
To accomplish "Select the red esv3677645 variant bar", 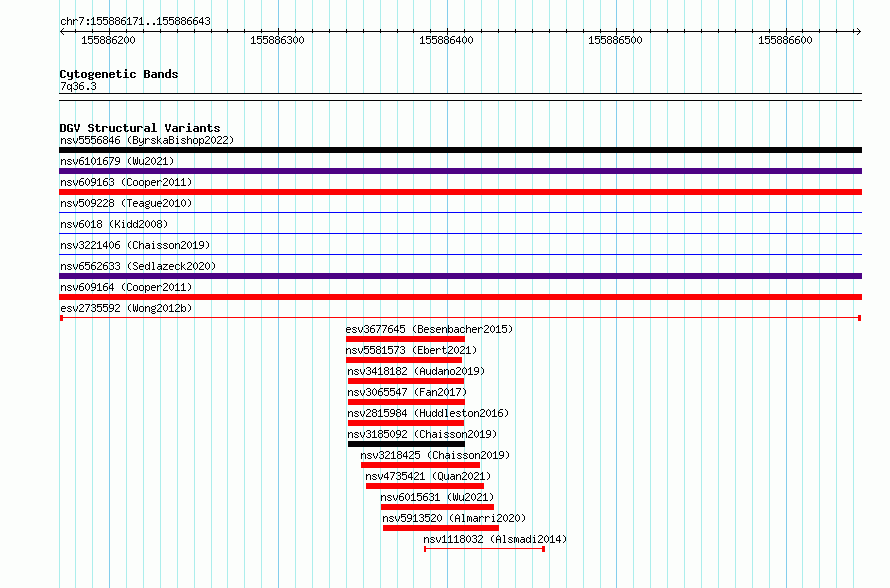I will click(x=405, y=339).
